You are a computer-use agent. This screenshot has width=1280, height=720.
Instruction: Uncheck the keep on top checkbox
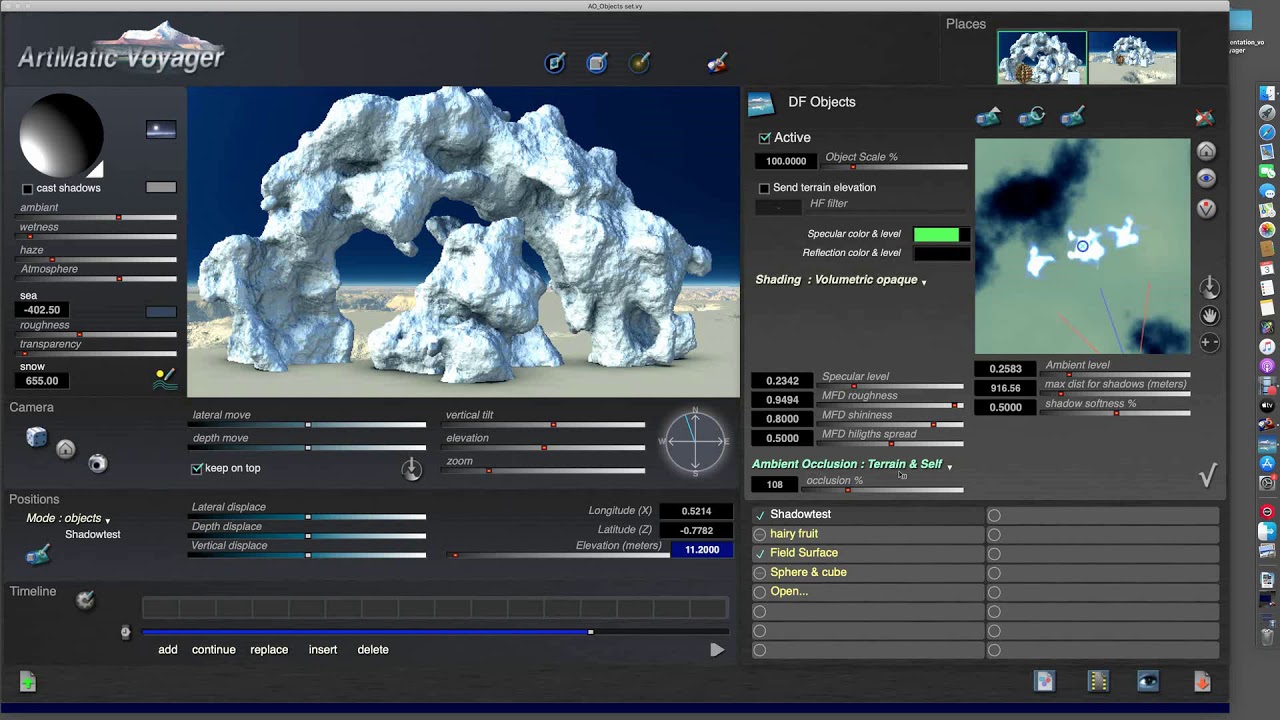(197, 469)
